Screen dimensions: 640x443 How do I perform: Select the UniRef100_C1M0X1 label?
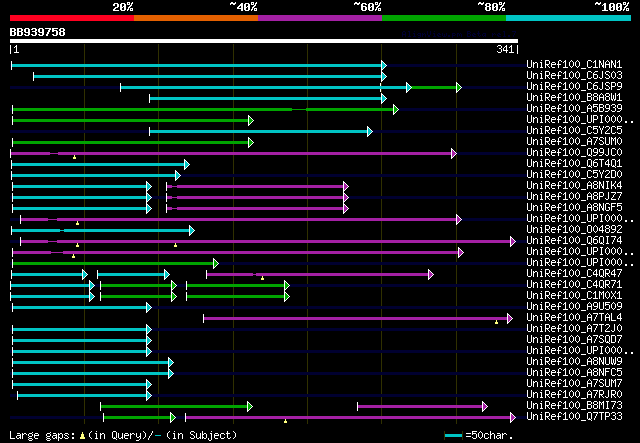click(574, 295)
